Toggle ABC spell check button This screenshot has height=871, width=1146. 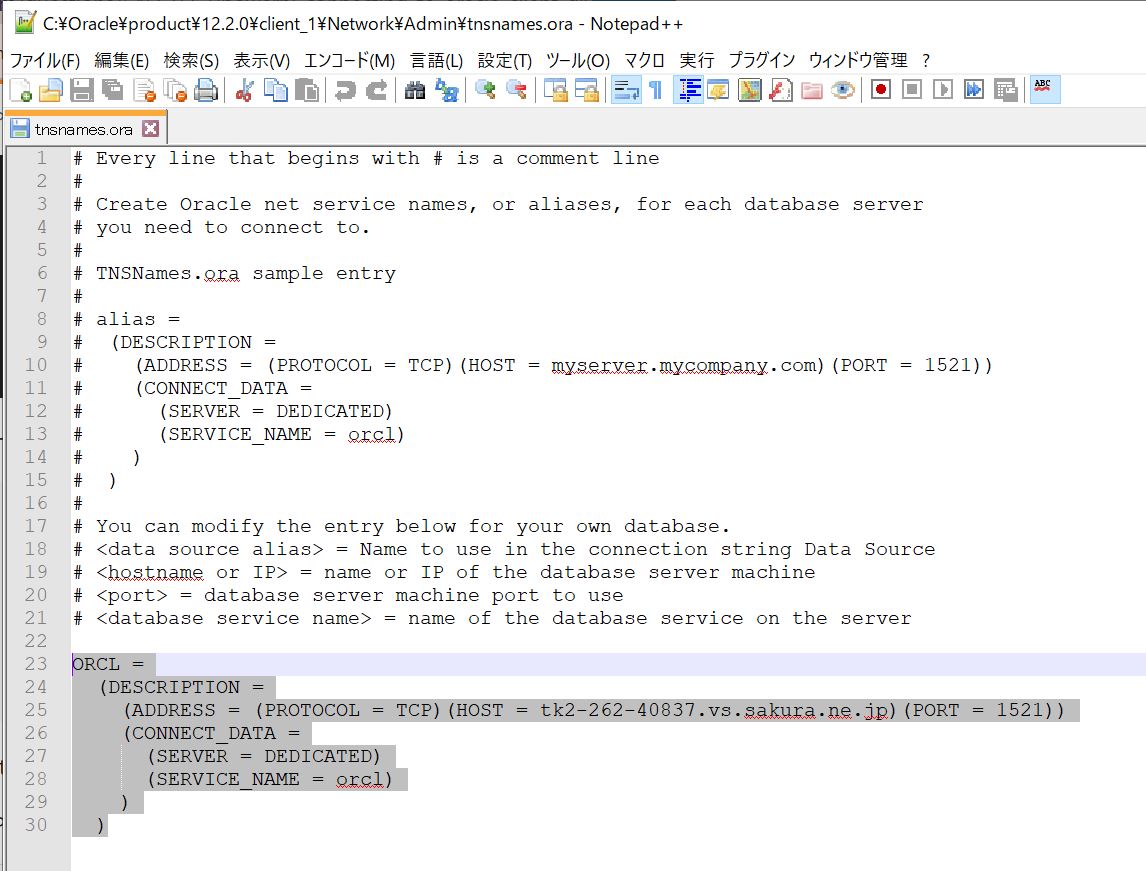[1044, 89]
